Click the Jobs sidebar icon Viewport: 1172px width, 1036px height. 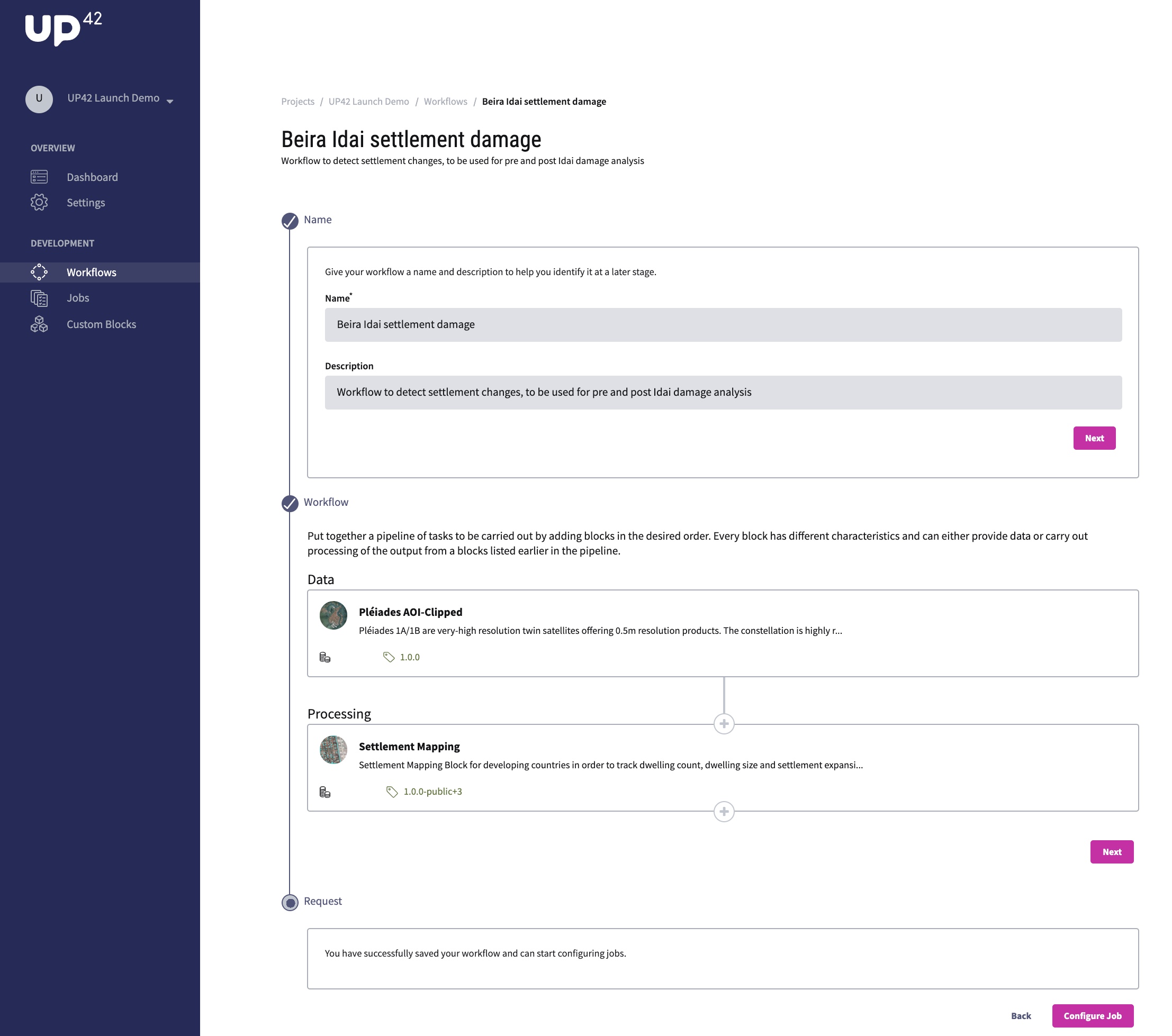coord(39,298)
